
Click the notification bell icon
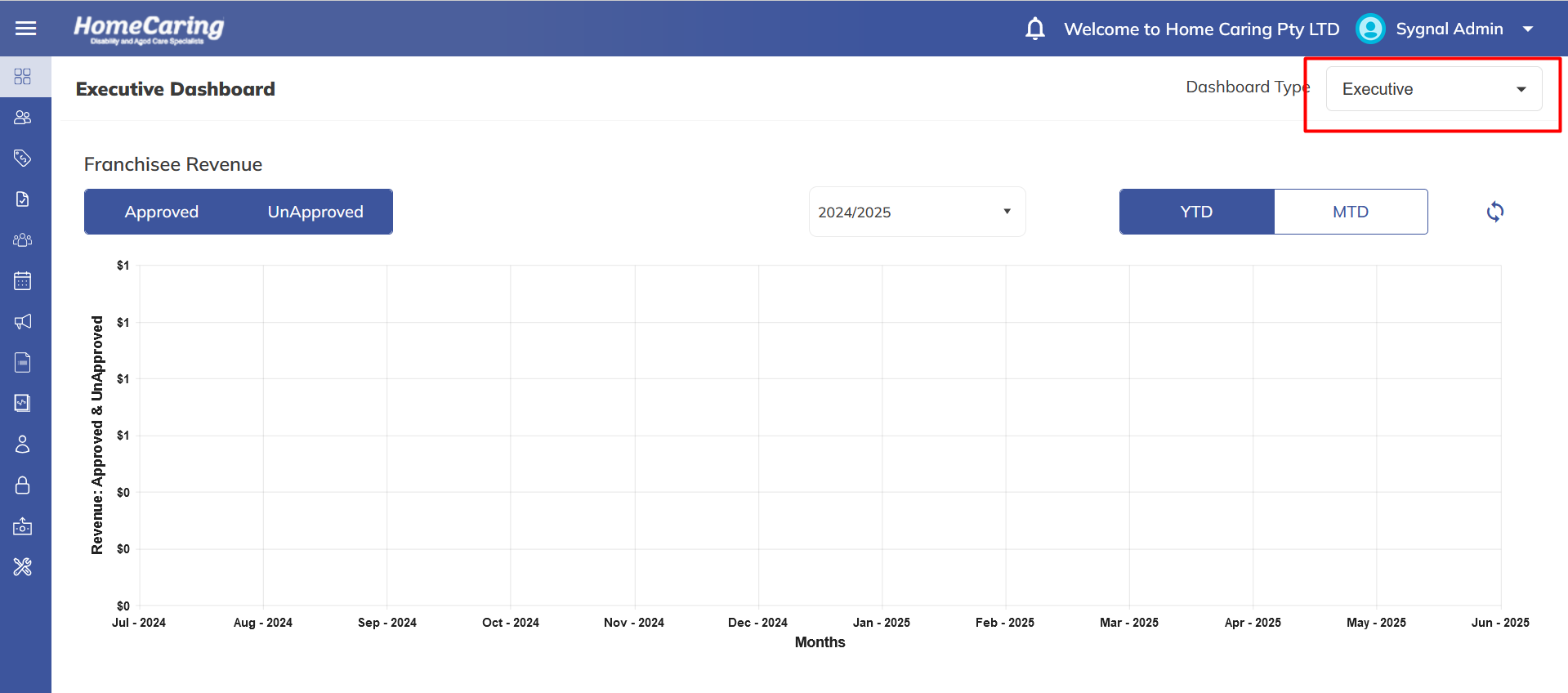[x=1034, y=29]
